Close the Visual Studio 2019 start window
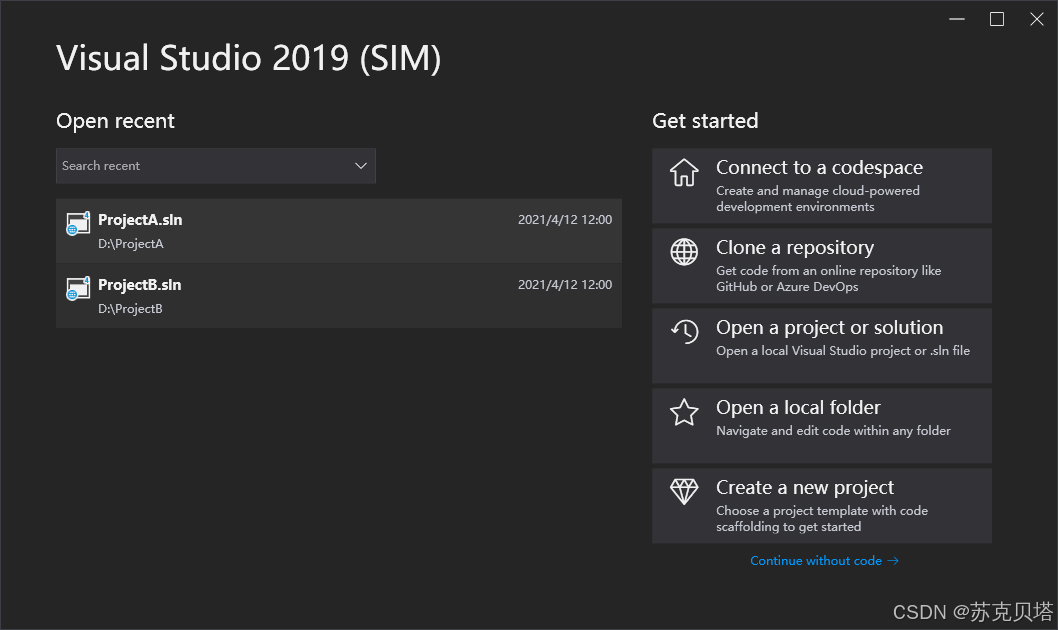Viewport: 1058px width, 630px height. (1037, 19)
